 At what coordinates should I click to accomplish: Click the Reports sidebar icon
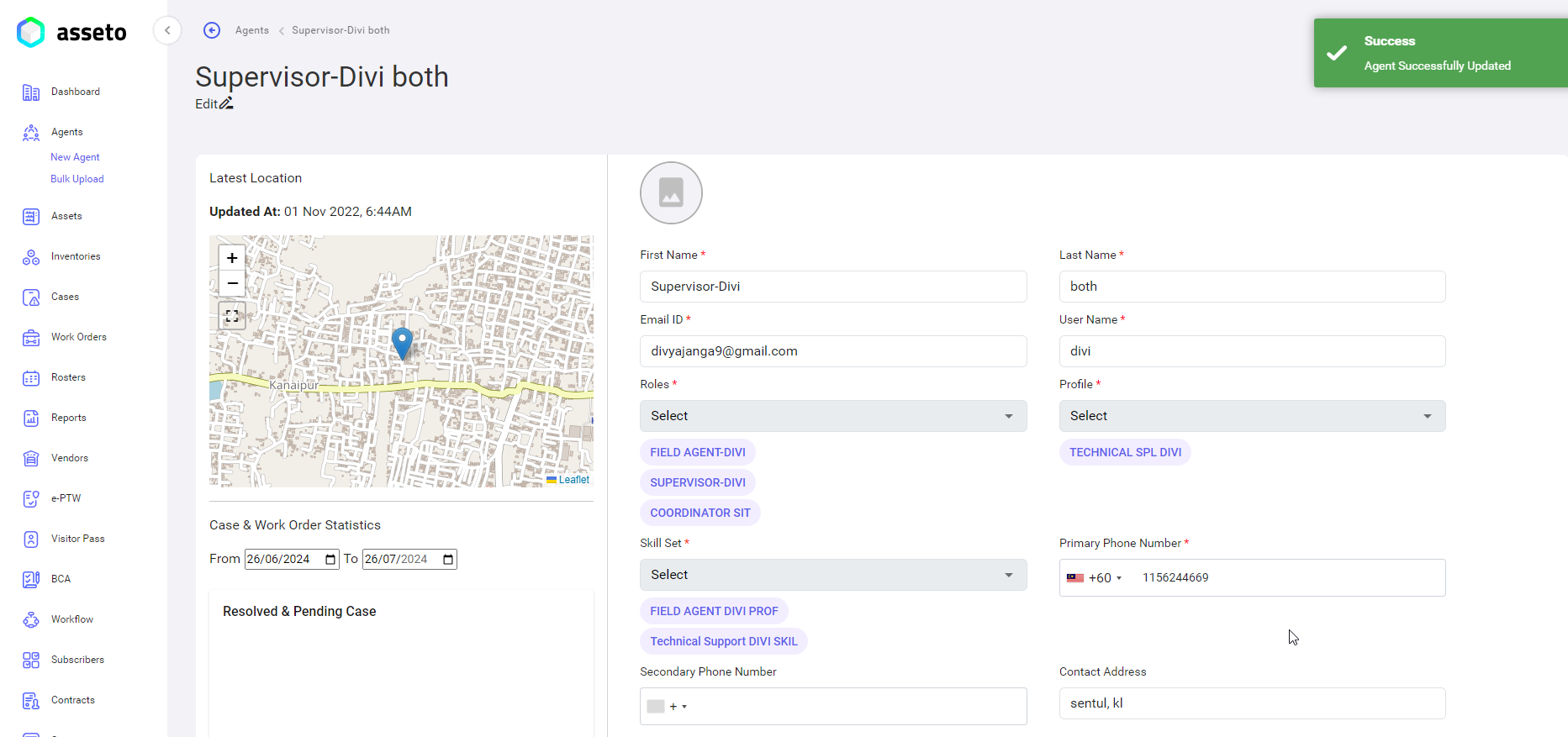coord(31,419)
